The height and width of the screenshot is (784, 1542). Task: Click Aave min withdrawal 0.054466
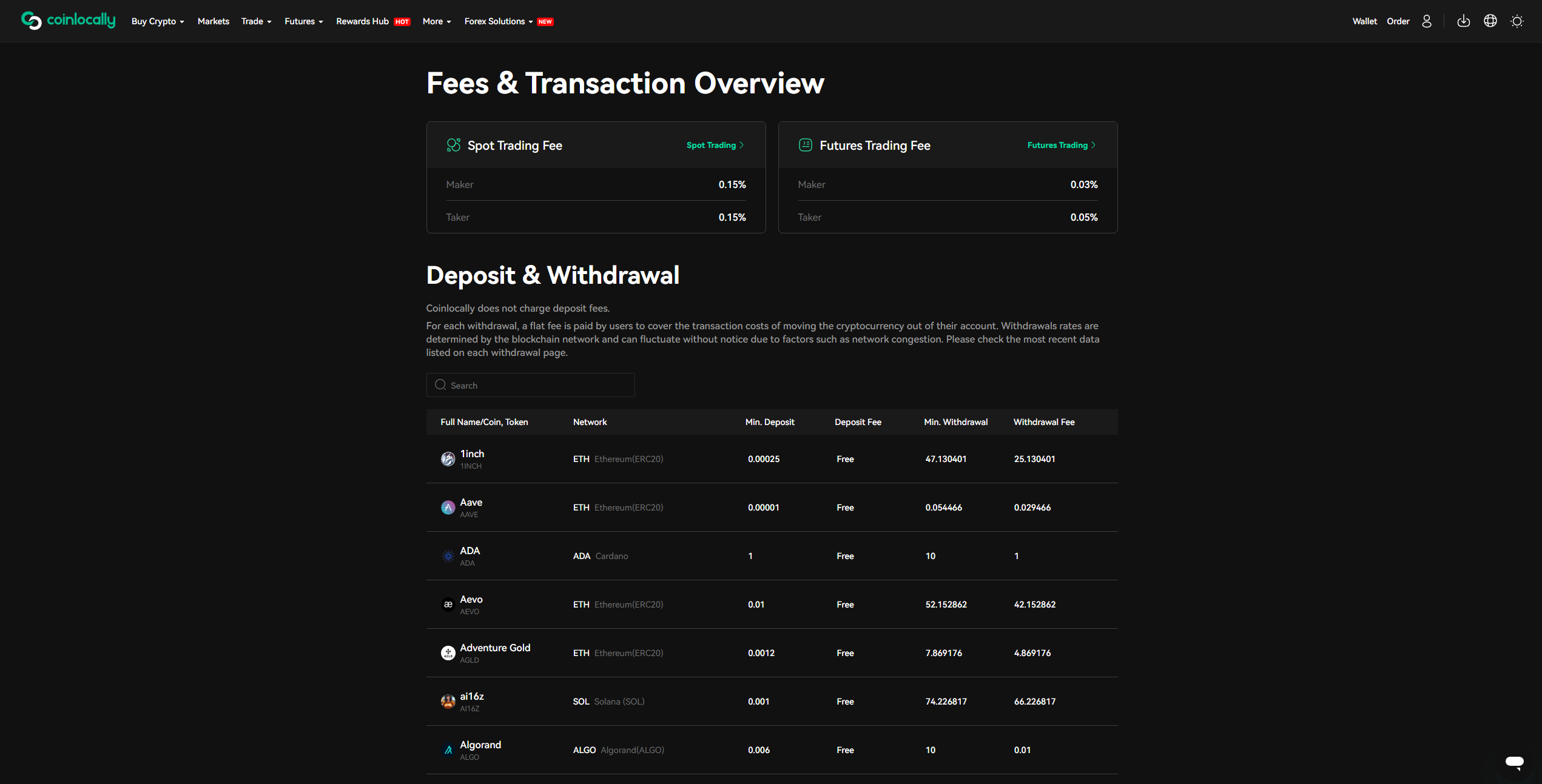(x=943, y=508)
